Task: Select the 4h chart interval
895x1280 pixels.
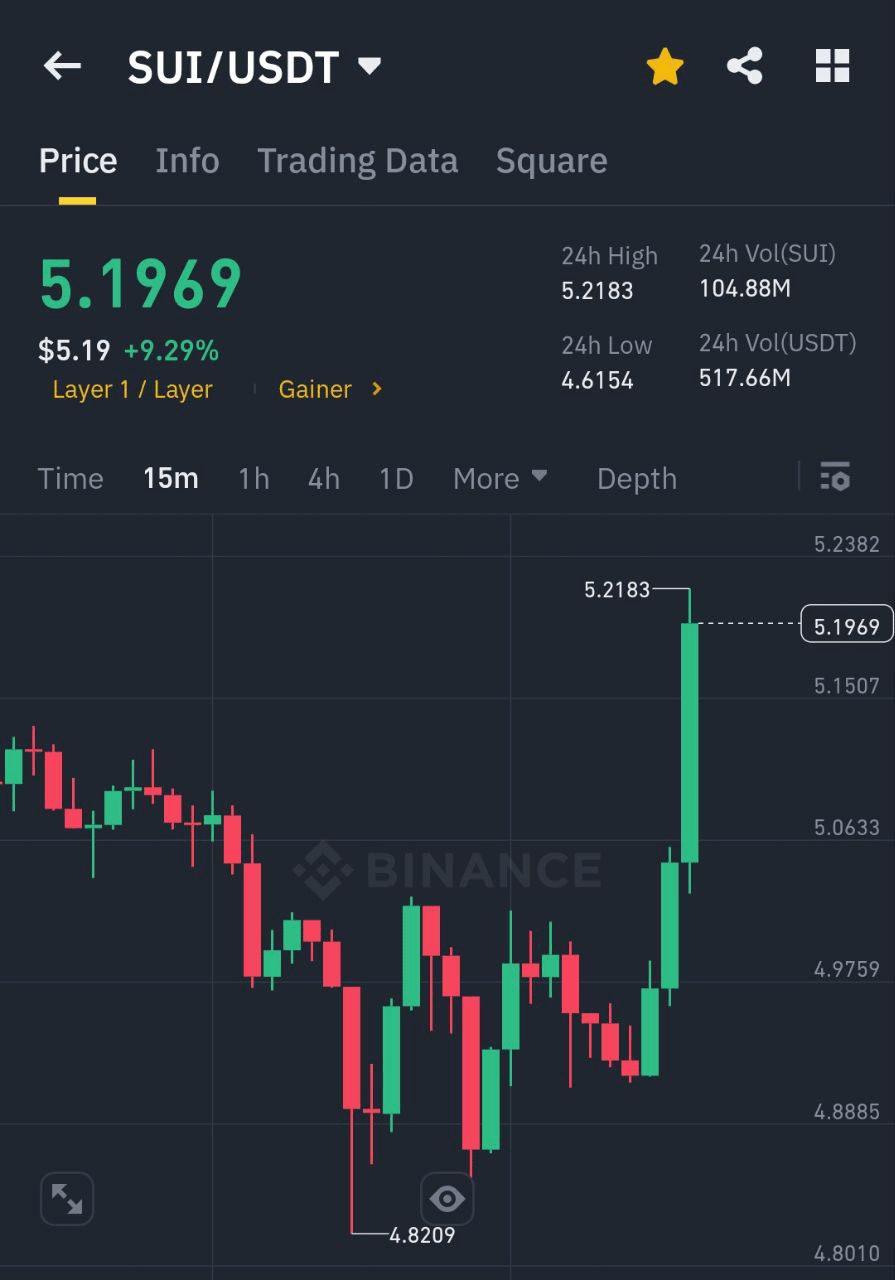Action: 324,479
